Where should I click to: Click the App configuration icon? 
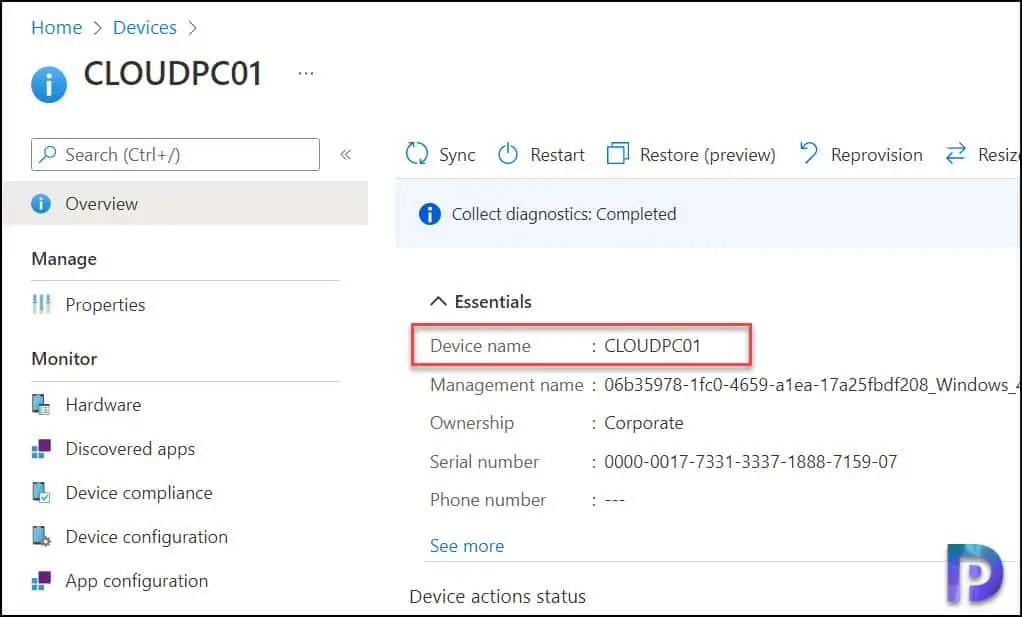pyautogui.click(x=41, y=581)
